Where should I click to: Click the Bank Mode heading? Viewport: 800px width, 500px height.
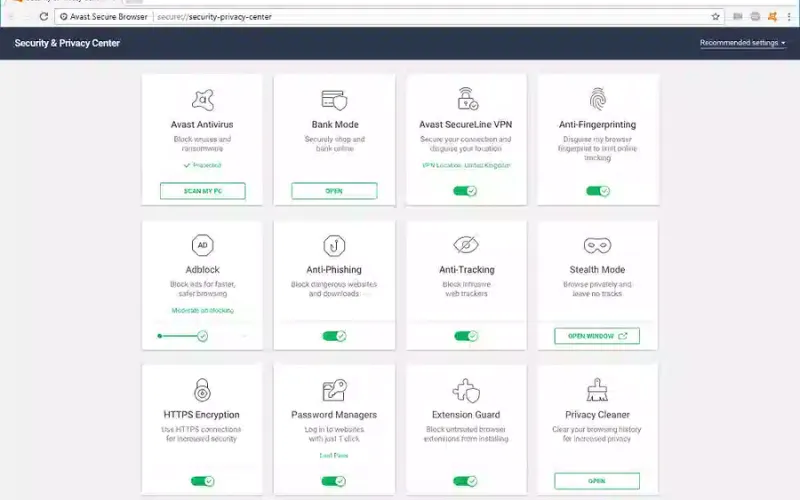tap(335, 124)
